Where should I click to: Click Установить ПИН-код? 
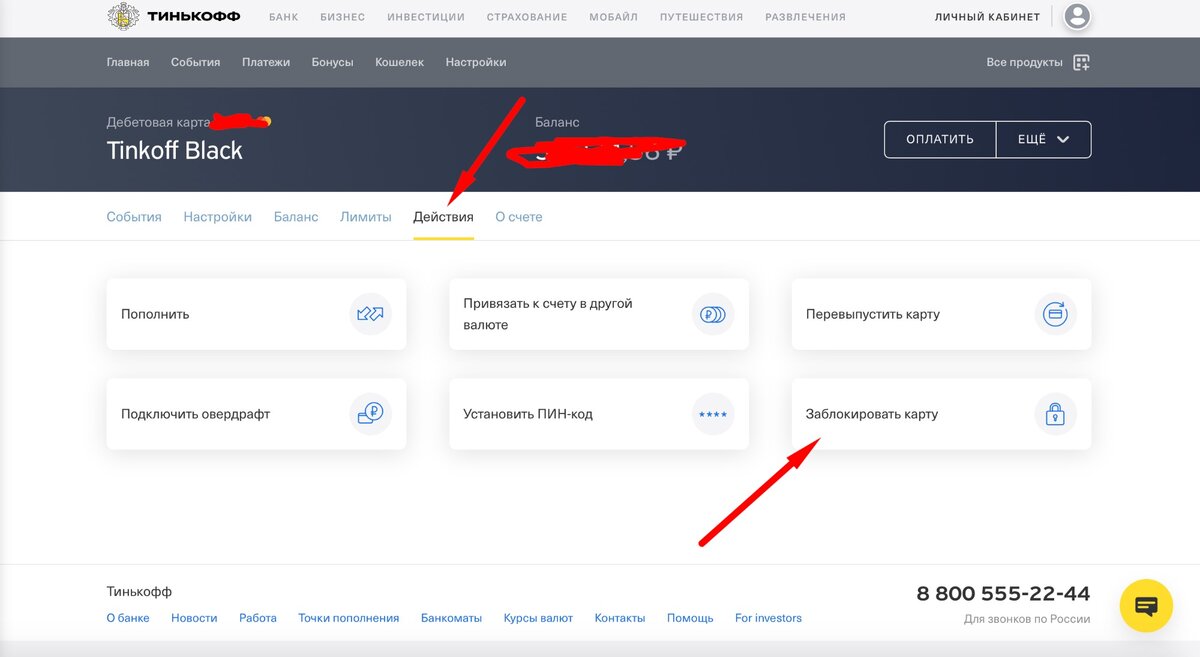[599, 413]
